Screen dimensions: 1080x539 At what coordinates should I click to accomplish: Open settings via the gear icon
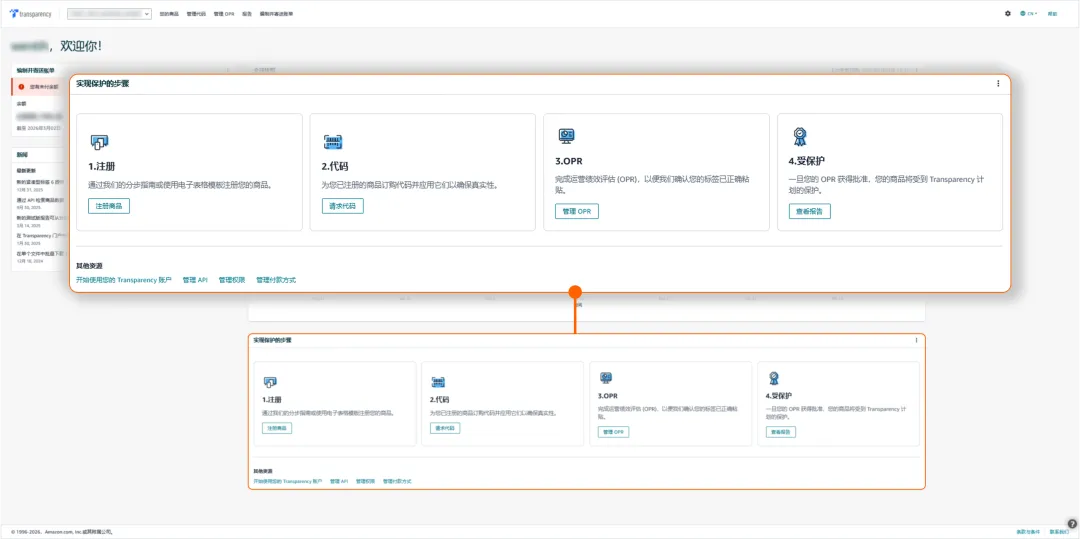pos(1007,14)
